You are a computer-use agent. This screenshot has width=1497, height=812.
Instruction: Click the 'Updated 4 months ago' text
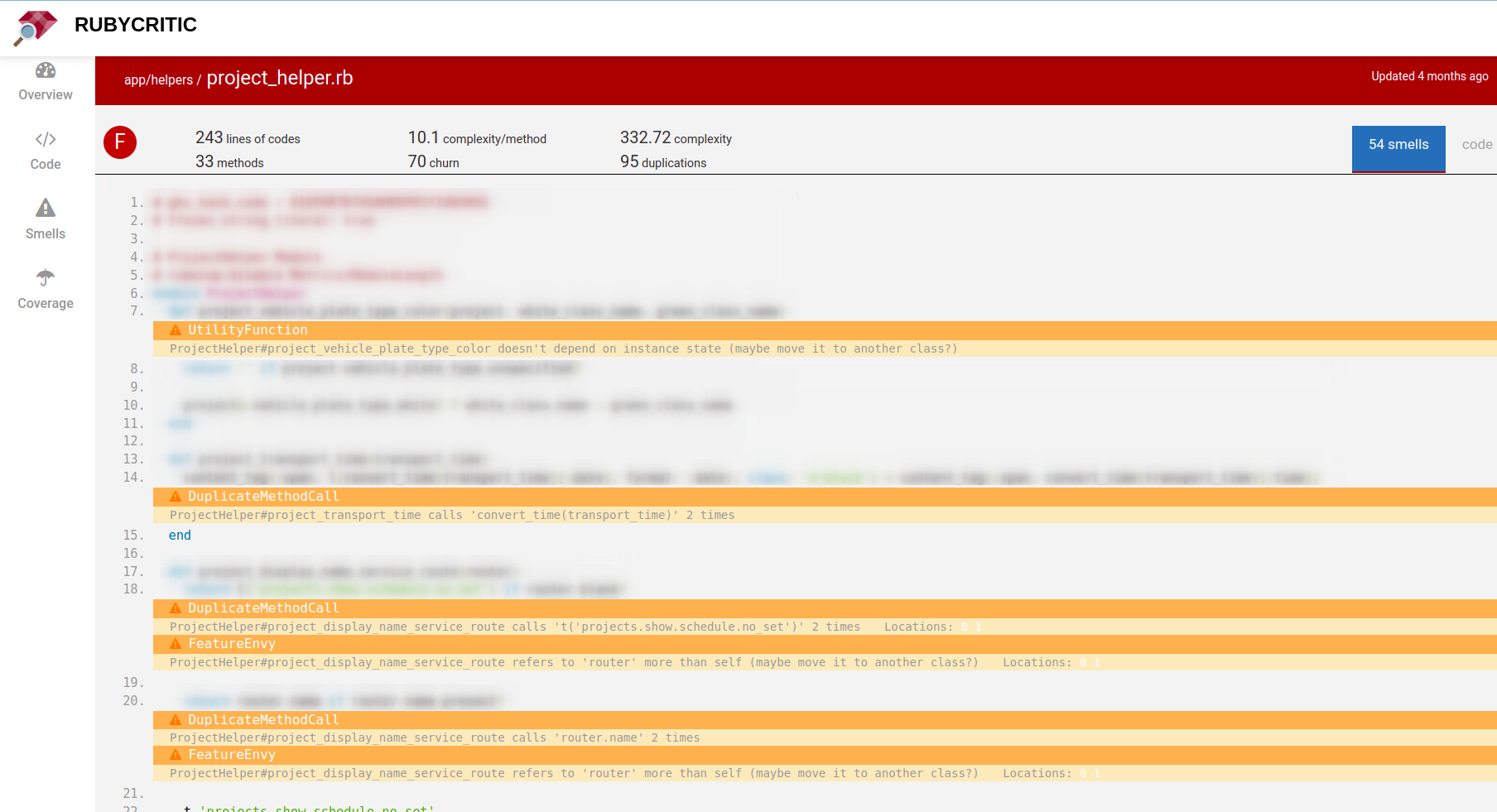(1429, 76)
